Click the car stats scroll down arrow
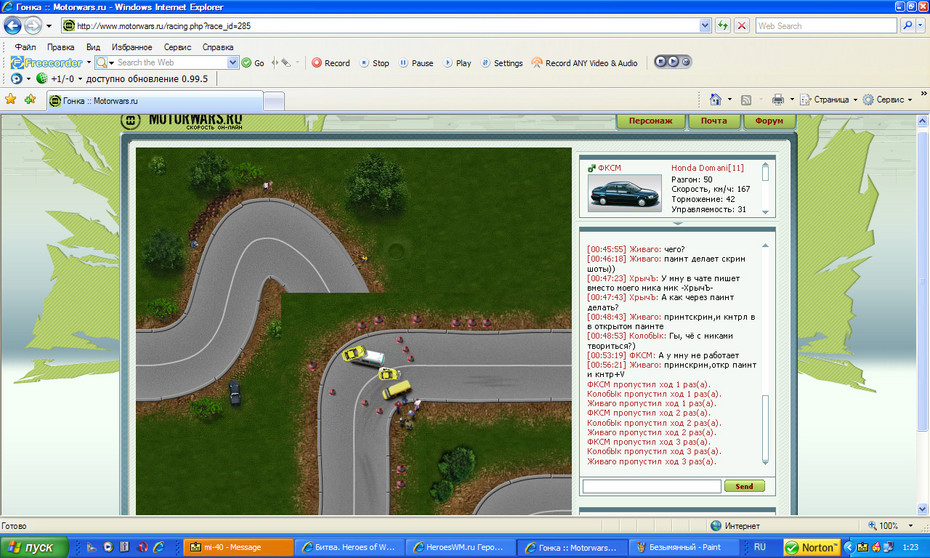930x558 pixels. point(765,212)
